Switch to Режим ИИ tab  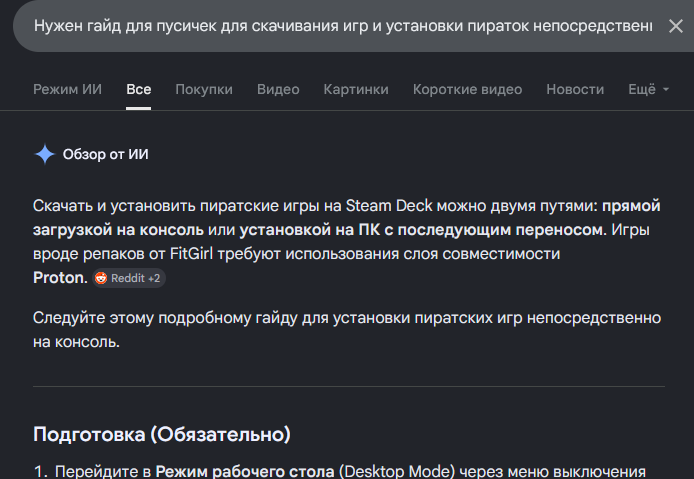pyautogui.click(x=67, y=89)
